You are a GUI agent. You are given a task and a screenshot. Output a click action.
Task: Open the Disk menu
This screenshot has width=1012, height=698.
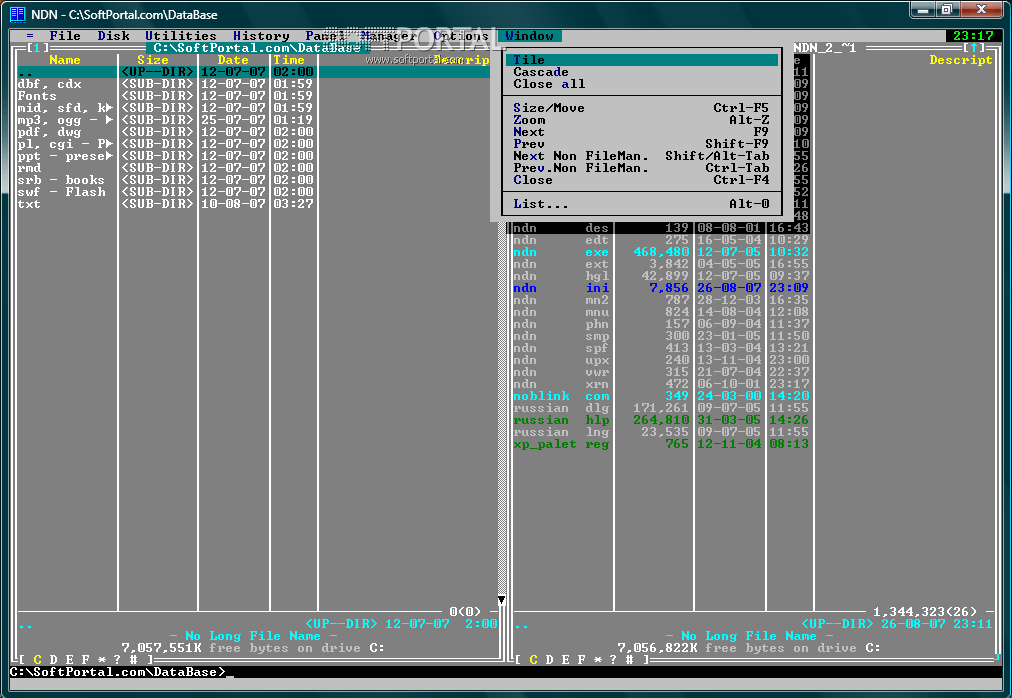coord(114,36)
